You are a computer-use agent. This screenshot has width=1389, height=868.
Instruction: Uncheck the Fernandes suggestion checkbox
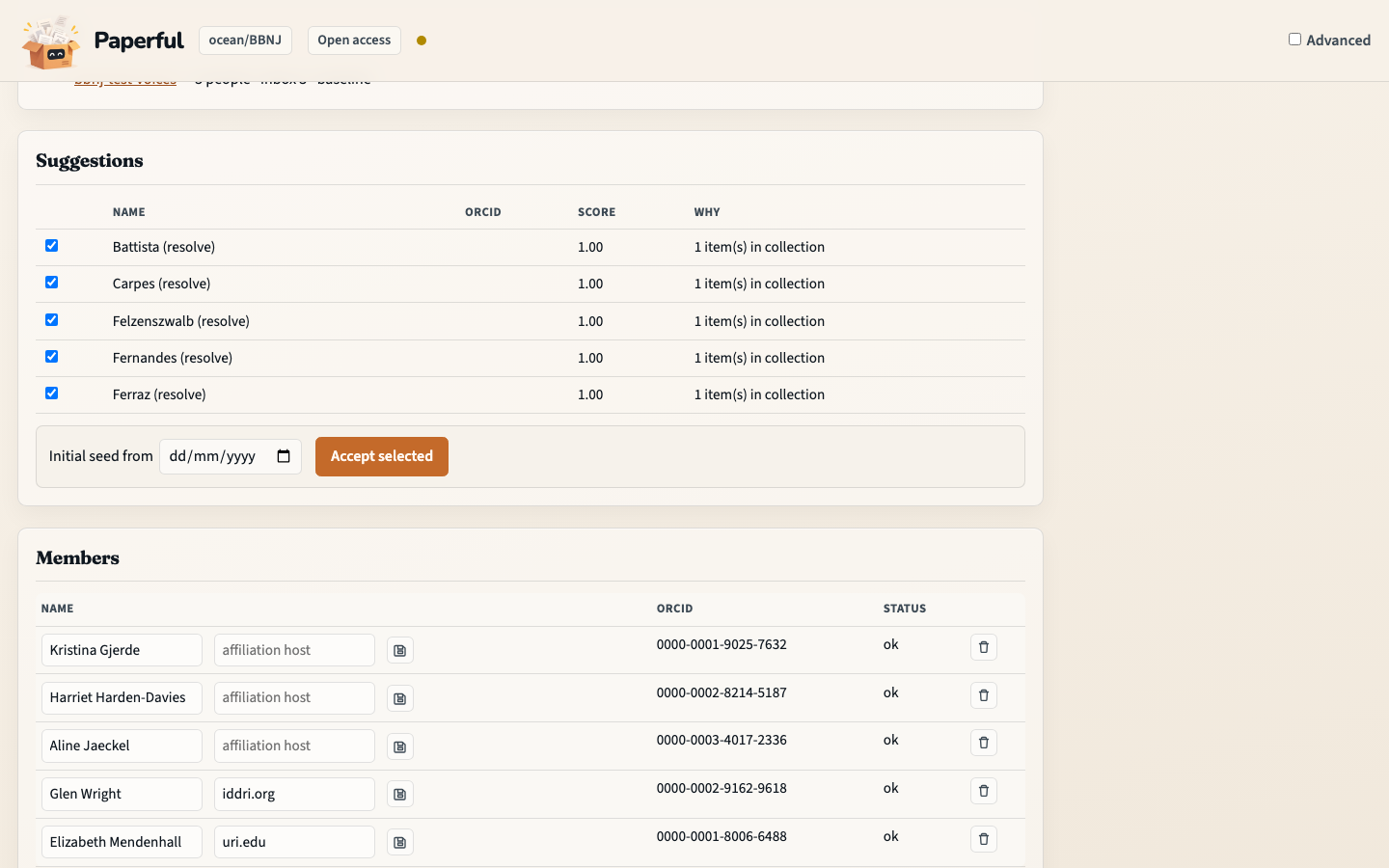pos(52,357)
